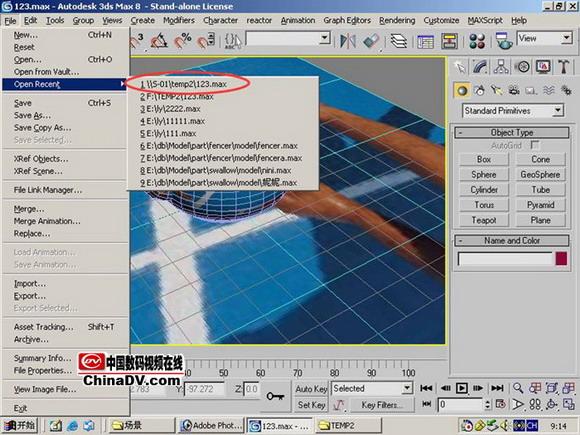
Task: Open the Material Editor icon
Action: (477, 41)
